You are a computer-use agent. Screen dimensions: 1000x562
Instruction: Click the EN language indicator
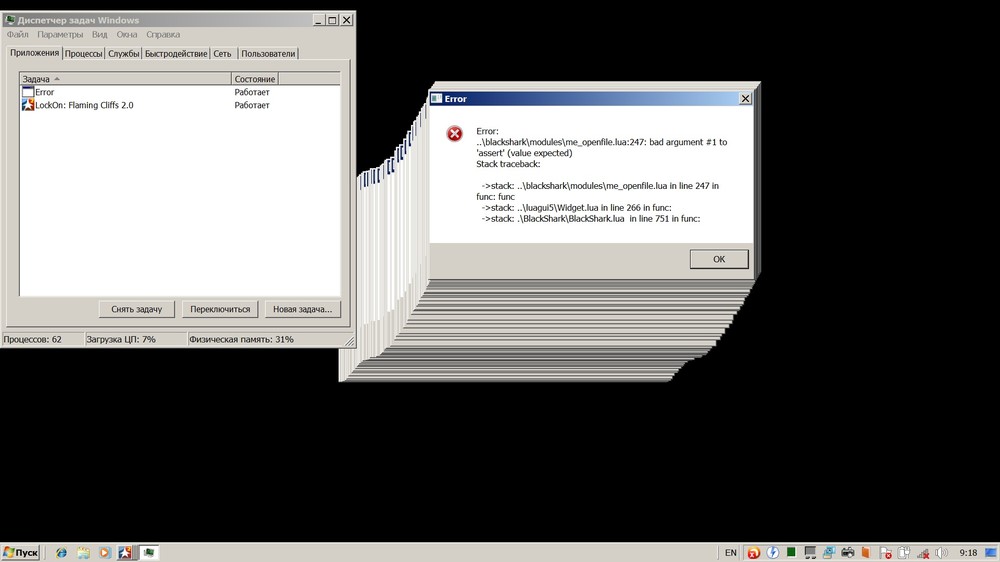(730, 552)
